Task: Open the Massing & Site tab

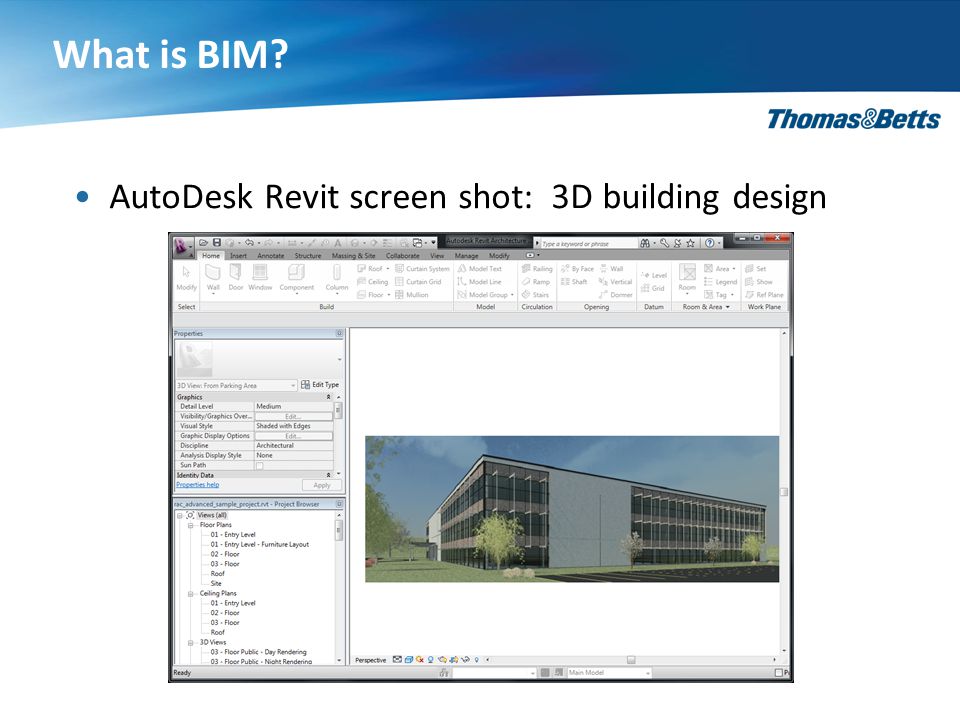Action: [x=353, y=256]
